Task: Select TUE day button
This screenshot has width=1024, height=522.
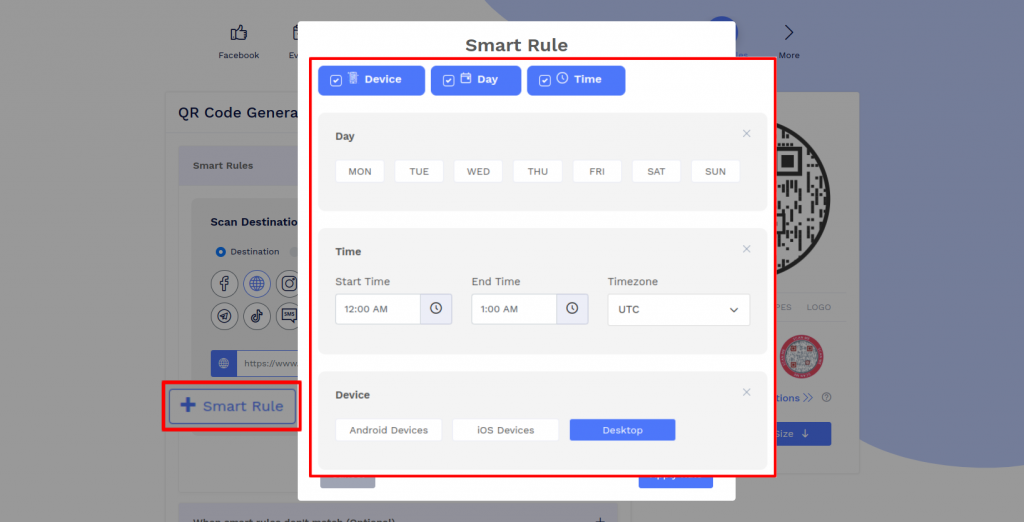Action: (419, 171)
